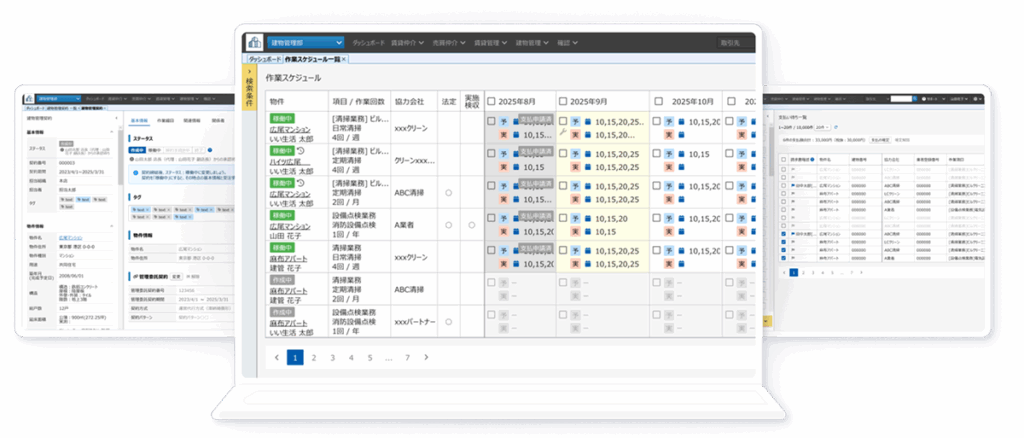
Task: Go to page 3 in pagination
Action: tap(332, 357)
